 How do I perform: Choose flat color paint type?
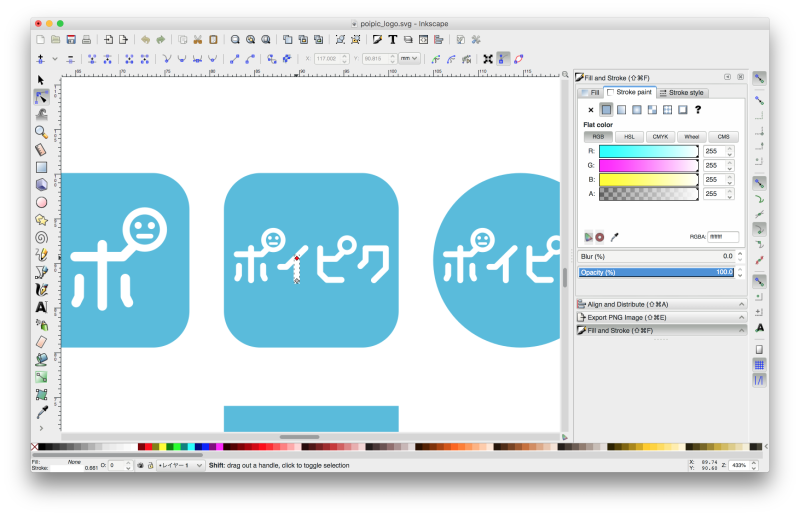click(606, 110)
